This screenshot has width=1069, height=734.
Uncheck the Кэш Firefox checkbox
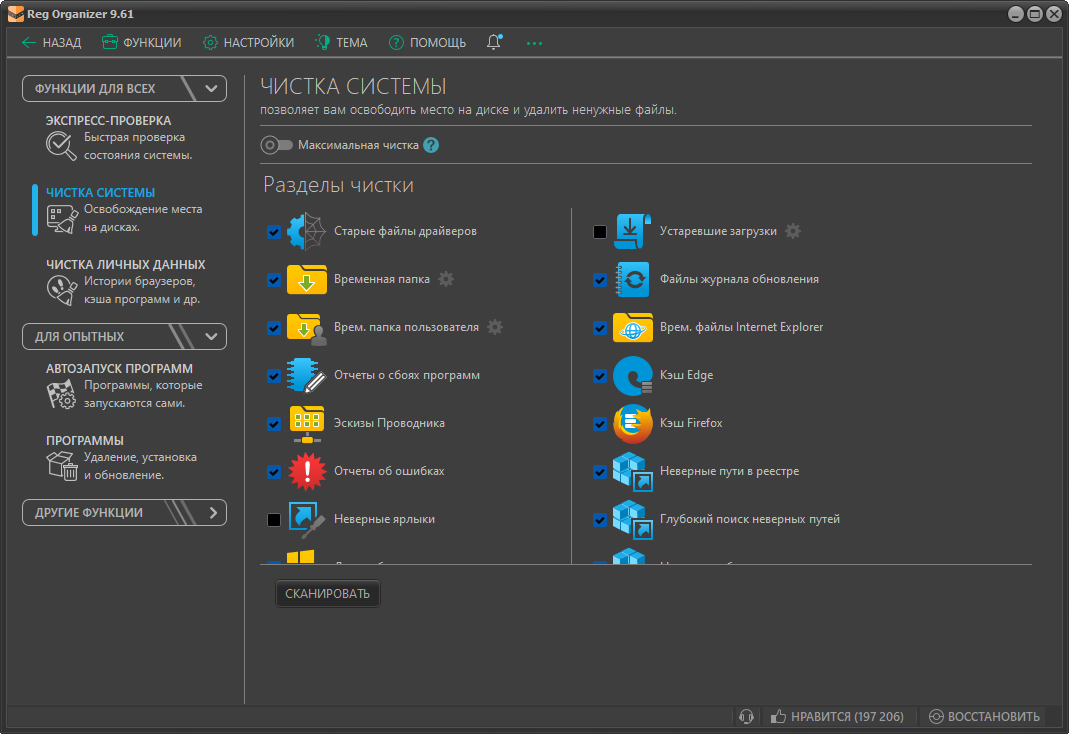pyautogui.click(x=600, y=424)
